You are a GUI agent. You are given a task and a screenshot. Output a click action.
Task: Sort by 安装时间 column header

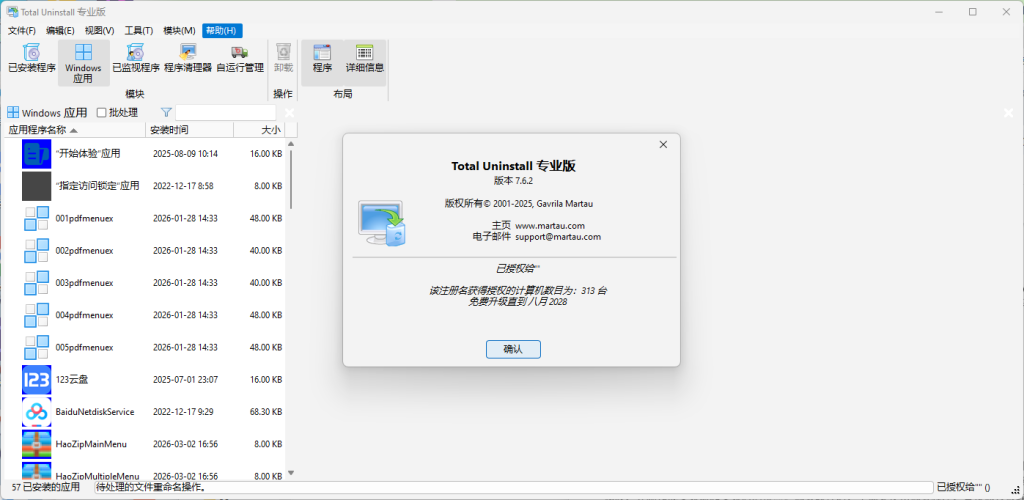189,130
